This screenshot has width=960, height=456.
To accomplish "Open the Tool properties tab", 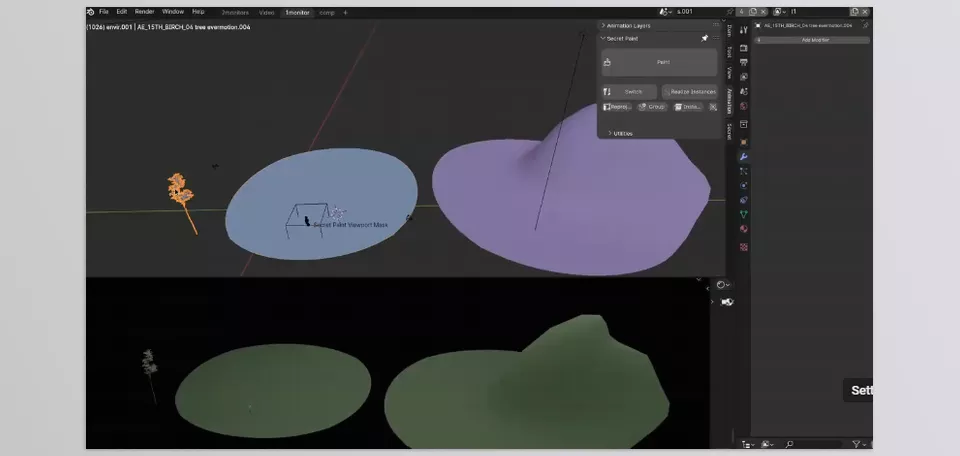I will click(743, 30).
